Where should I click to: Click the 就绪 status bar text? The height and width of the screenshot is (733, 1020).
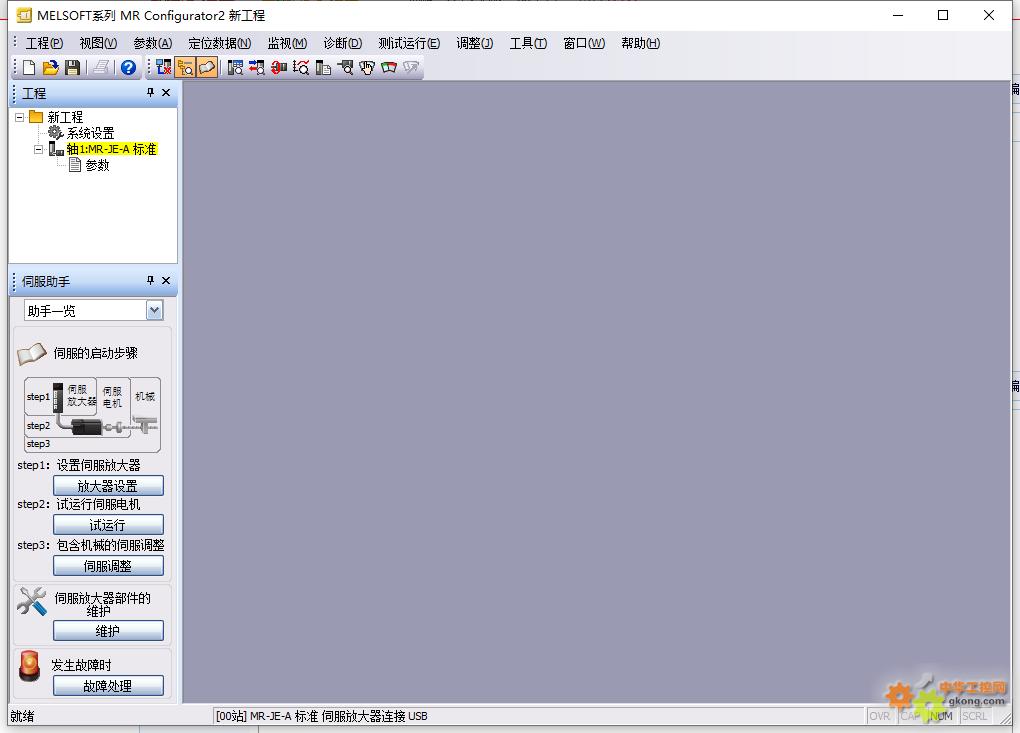tap(22, 716)
